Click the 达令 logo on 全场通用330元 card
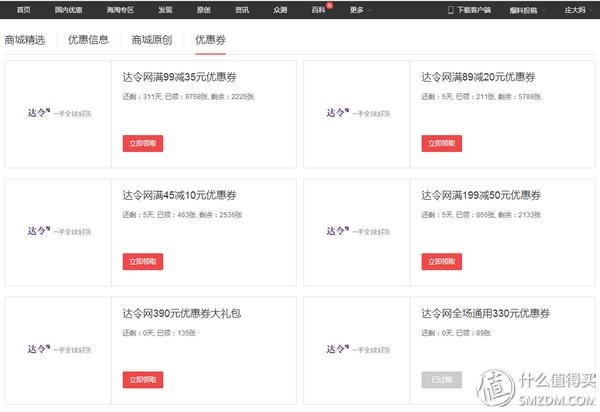 358,349
